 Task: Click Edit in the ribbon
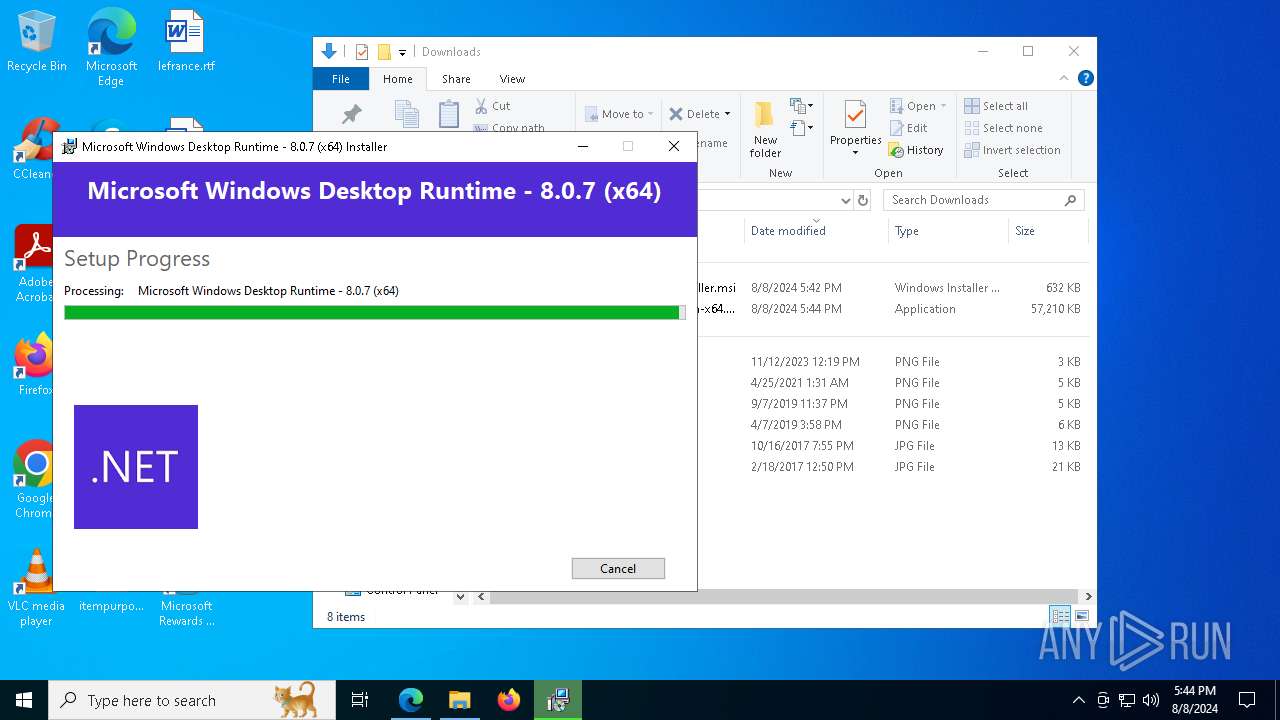909,128
